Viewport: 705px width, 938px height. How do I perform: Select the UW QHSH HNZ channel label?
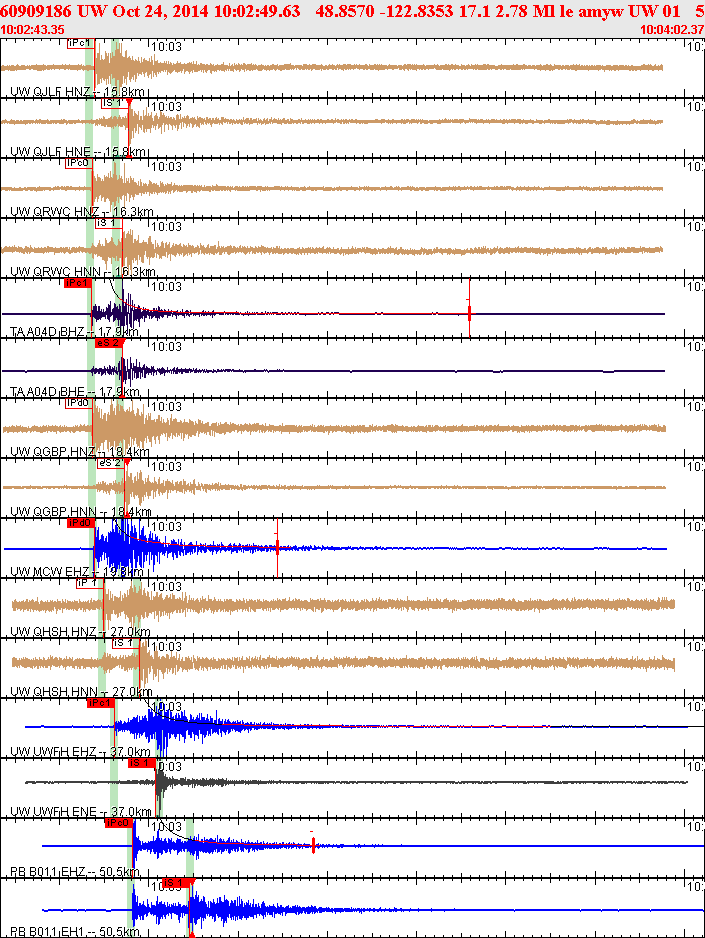click(x=80, y=632)
